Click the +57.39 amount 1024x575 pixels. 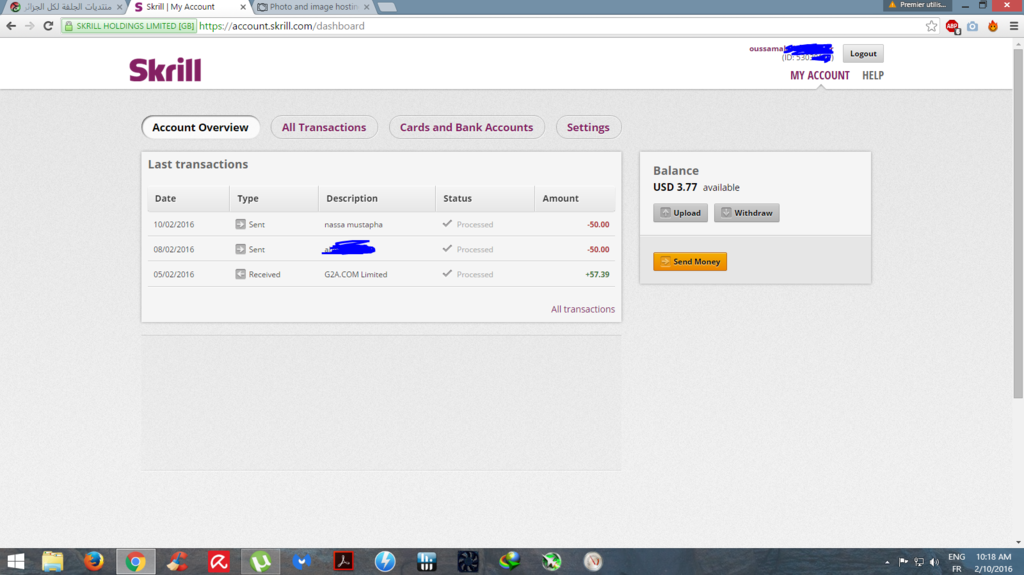[x=597, y=274]
